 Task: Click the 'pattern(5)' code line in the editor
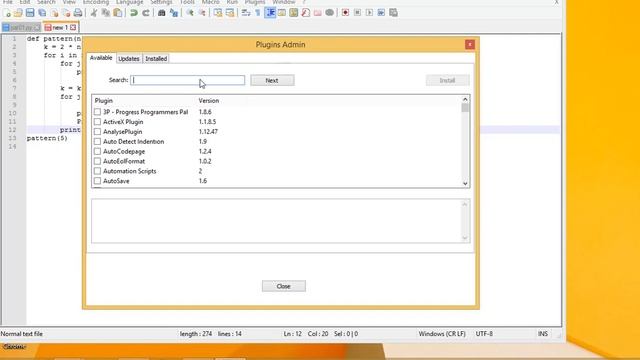[x=47, y=138]
